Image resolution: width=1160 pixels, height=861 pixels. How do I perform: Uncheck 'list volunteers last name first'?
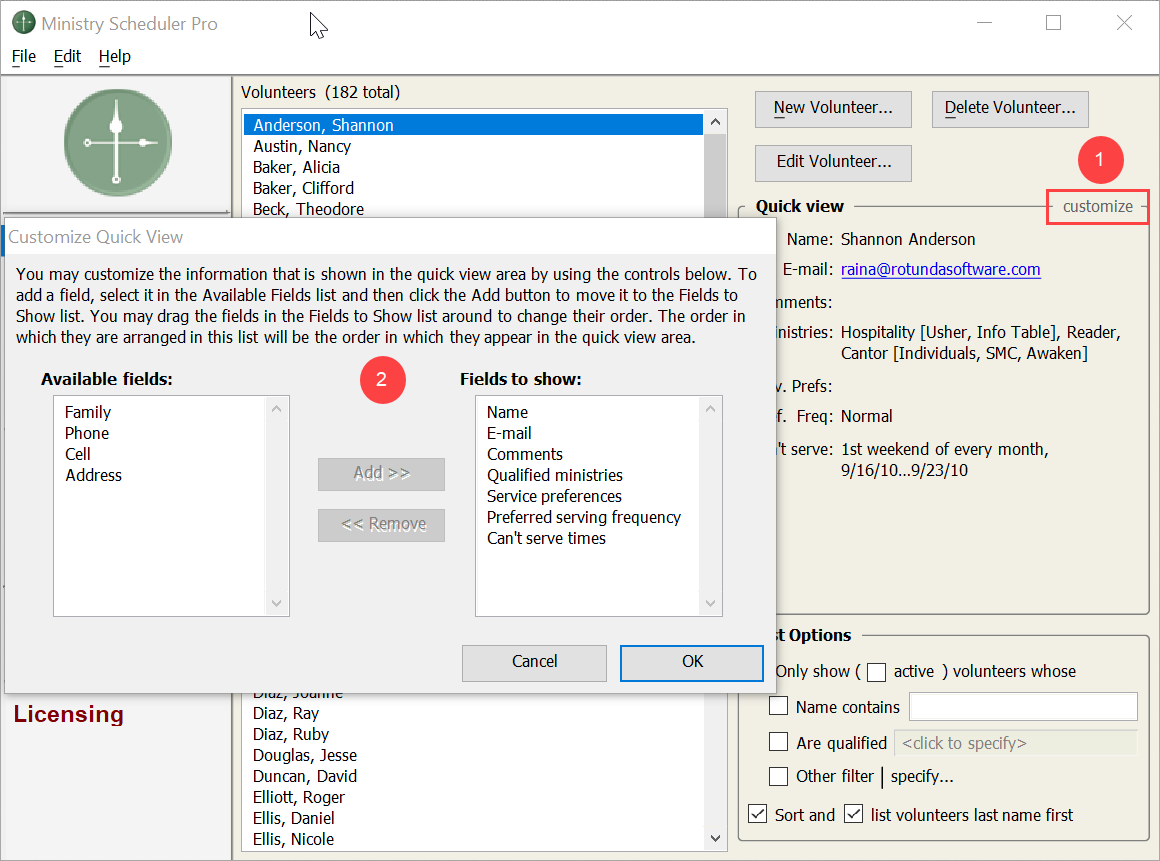pos(853,815)
